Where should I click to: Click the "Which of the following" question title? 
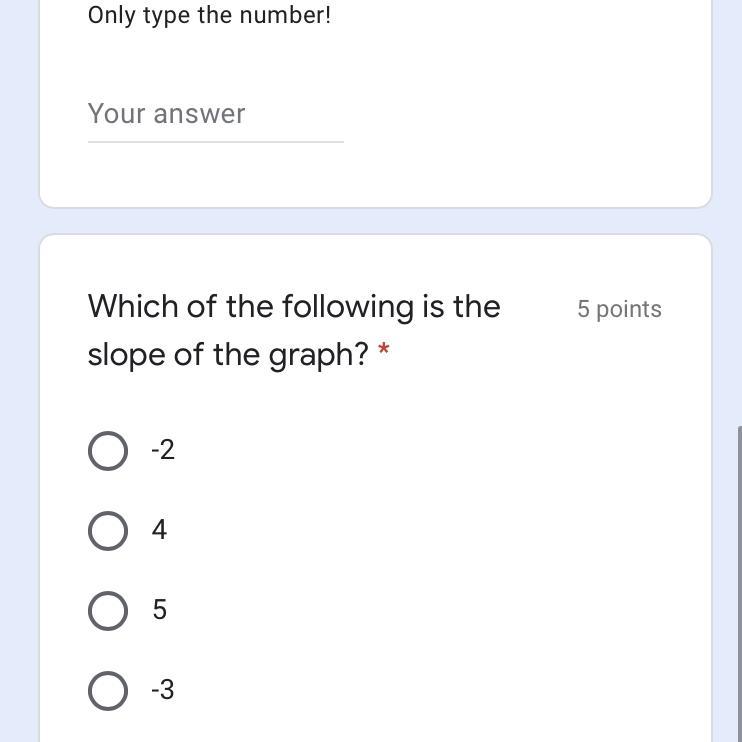coord(294,306)
